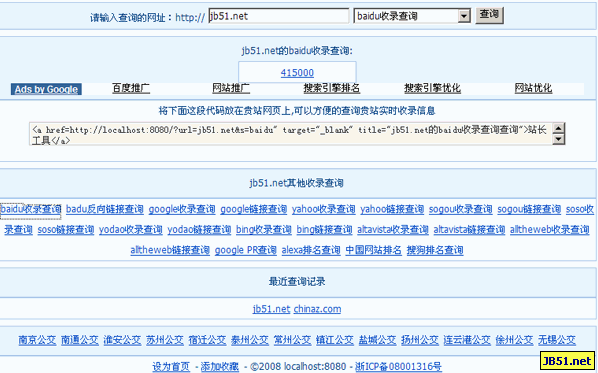
Task: Open the 连云港公交 link
Action: (467, 340)
